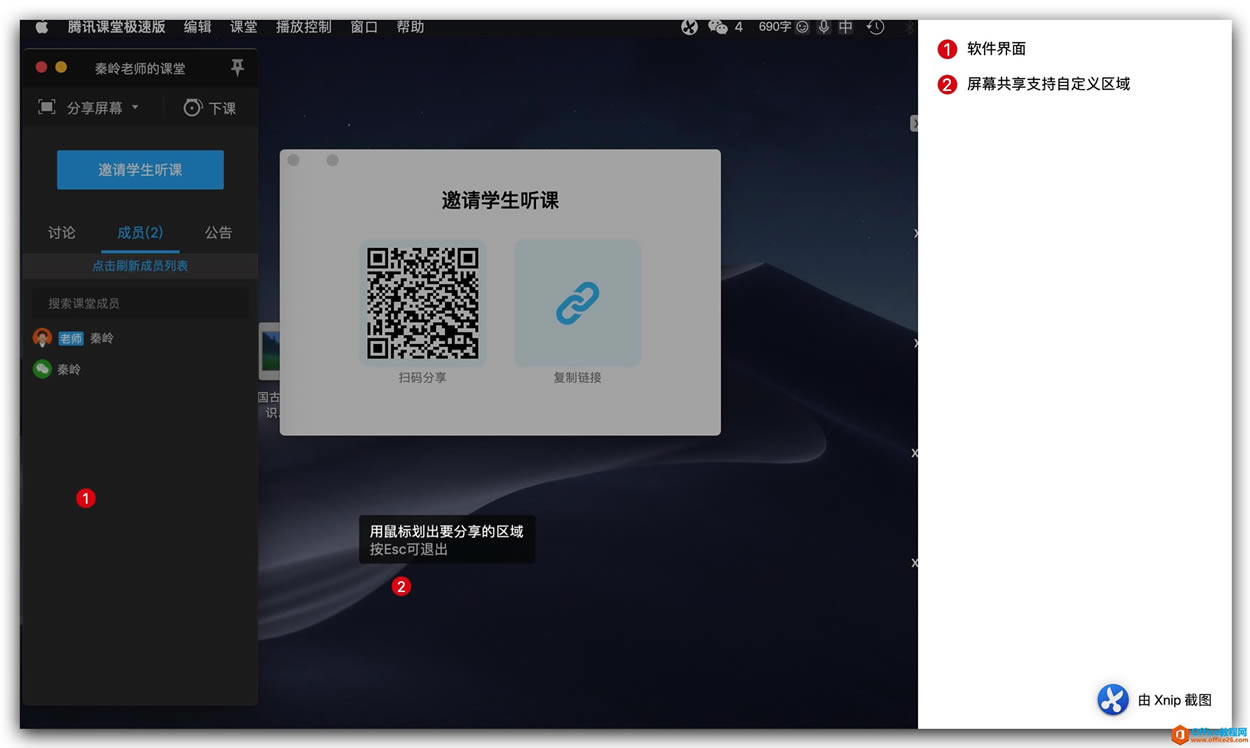The image size is (1250, 748).
Task: Open the 课堂 menu
Action: (x=243, y=27)
